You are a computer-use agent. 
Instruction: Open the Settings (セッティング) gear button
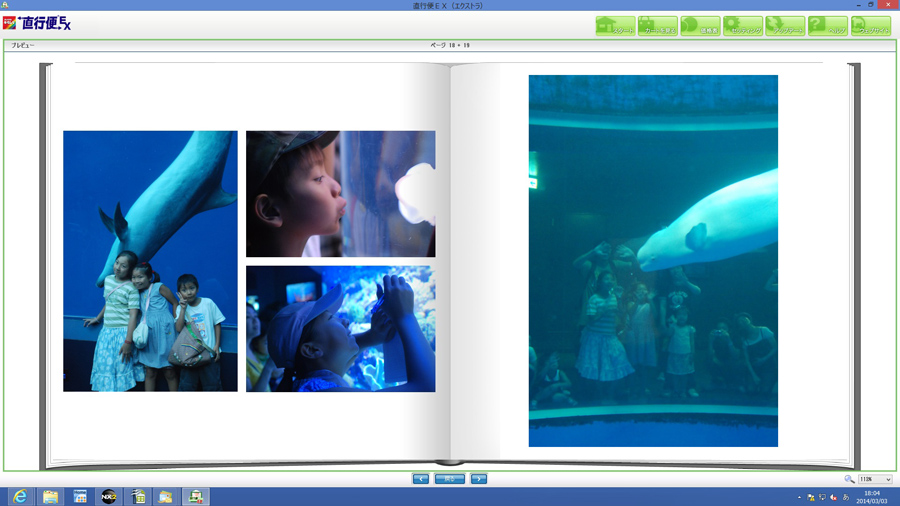coord(743,26)
